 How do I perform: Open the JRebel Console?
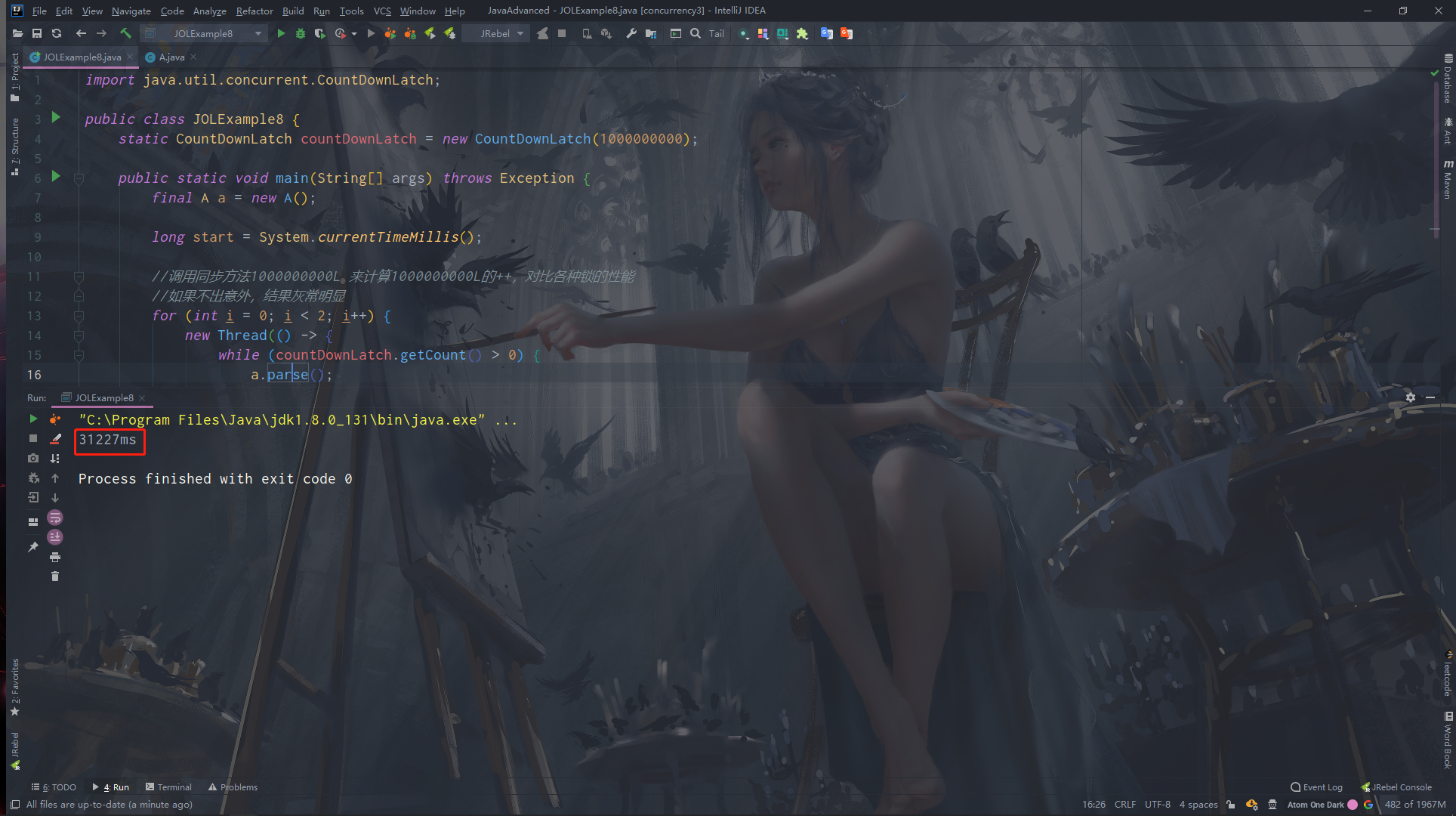click(1396, 787)
